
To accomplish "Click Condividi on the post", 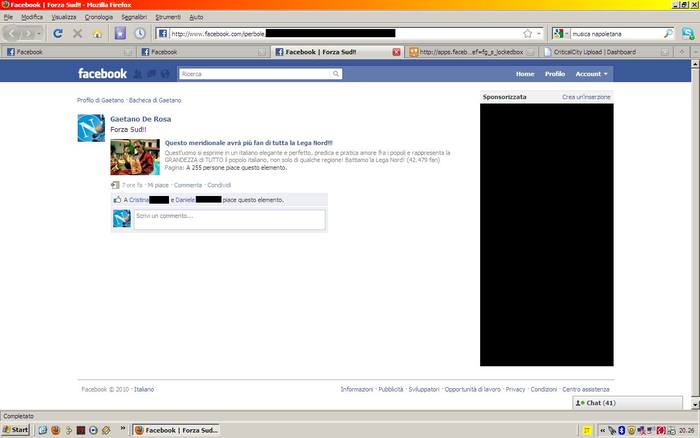I will [x=219, y=185].
